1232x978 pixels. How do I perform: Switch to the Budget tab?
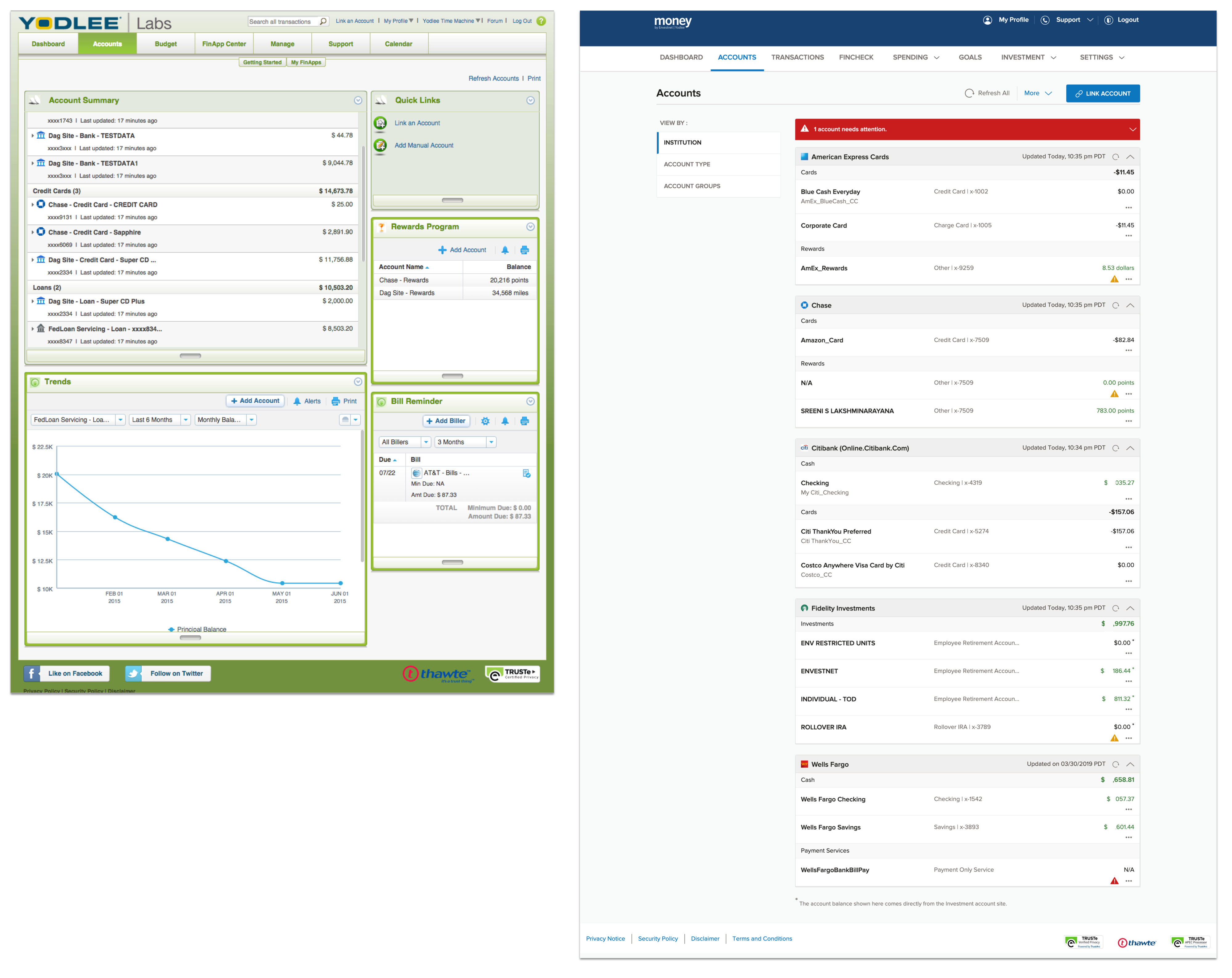(x=166, y=44)
